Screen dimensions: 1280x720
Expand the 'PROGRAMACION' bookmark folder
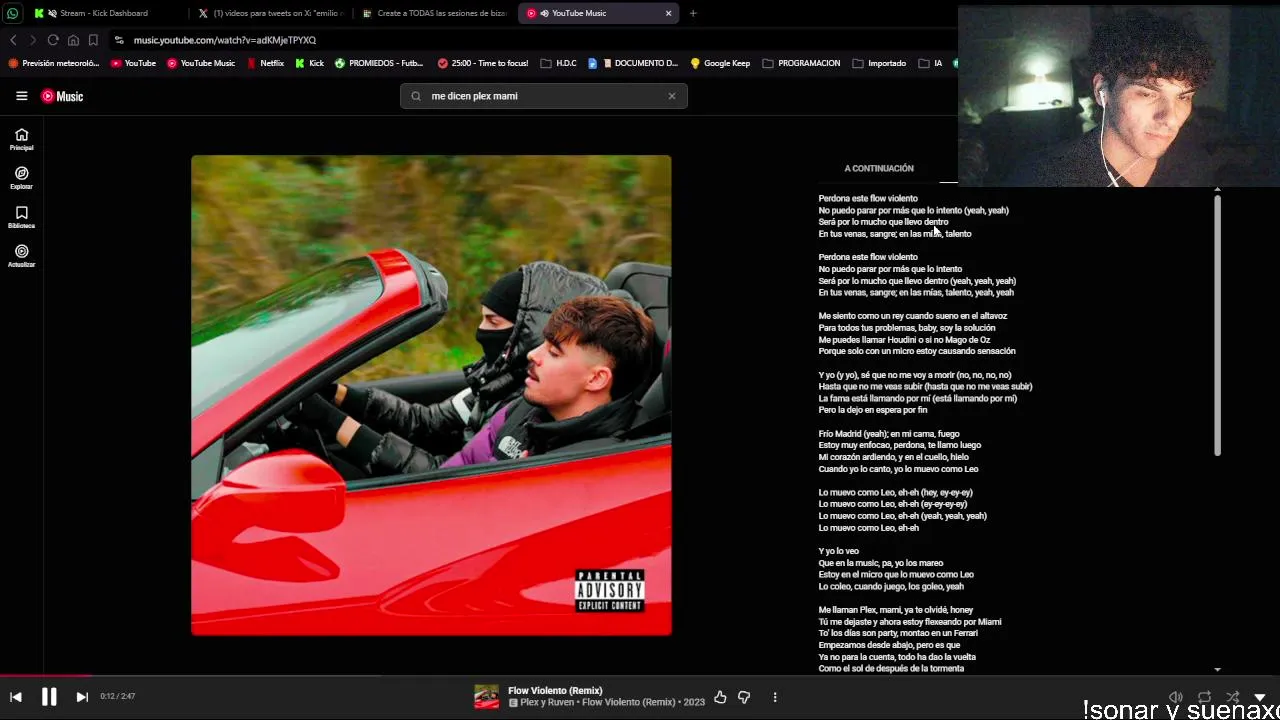[801, 63]
